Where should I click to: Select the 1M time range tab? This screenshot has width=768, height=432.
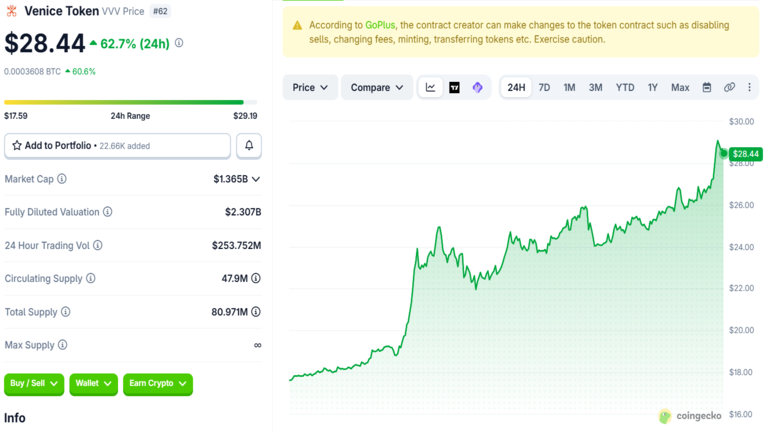[x=569, y=87]
